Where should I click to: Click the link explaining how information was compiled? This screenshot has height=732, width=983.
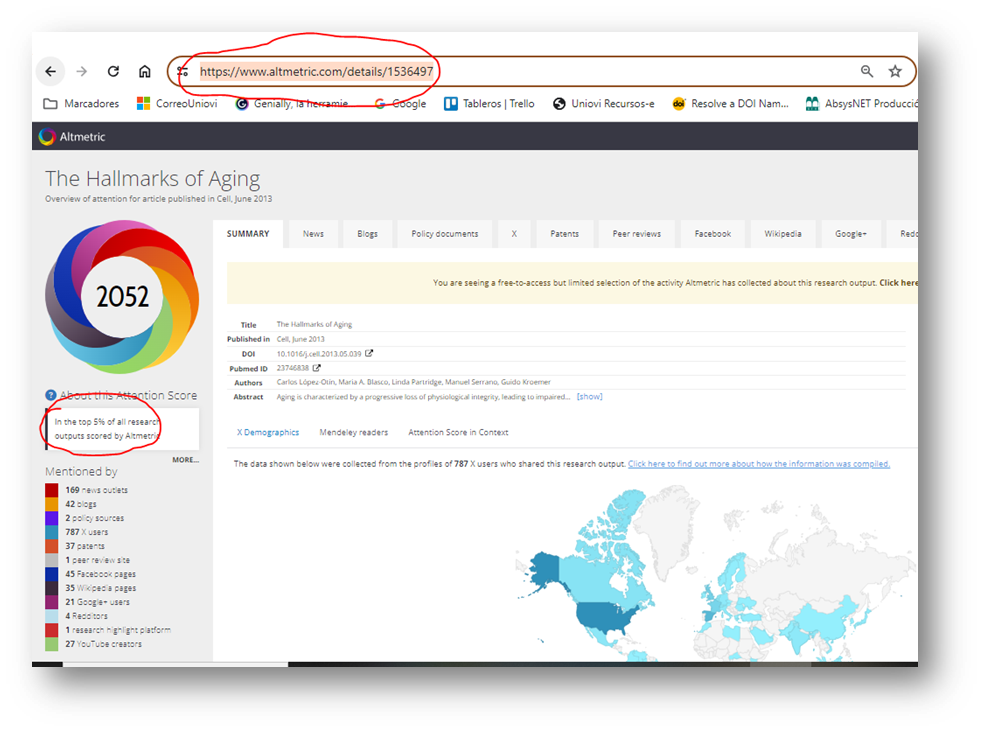(758, 464)
